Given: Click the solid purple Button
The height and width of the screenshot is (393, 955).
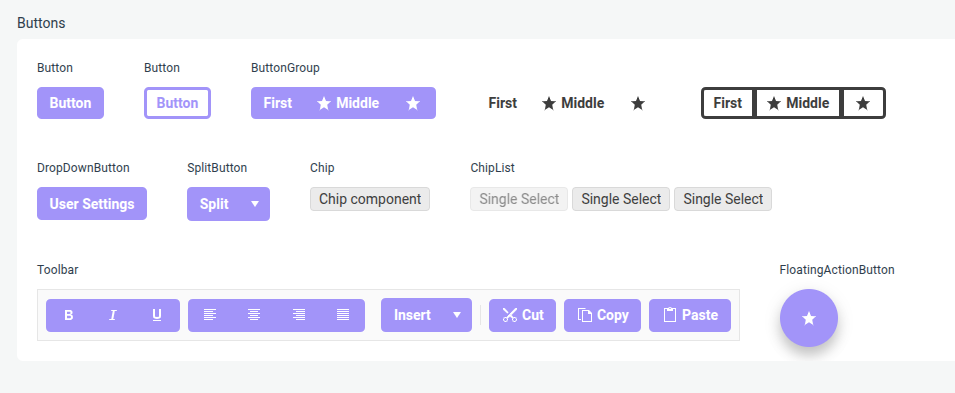Looking at the screenshot, I should pyautogui.click(x=71, y=103).
